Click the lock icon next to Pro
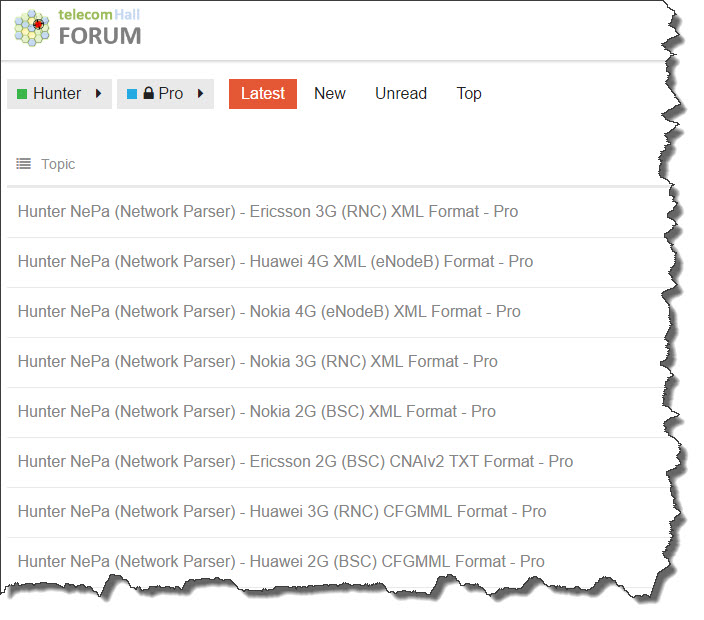Viewport: 704px width, 620px height. (149, 93)
